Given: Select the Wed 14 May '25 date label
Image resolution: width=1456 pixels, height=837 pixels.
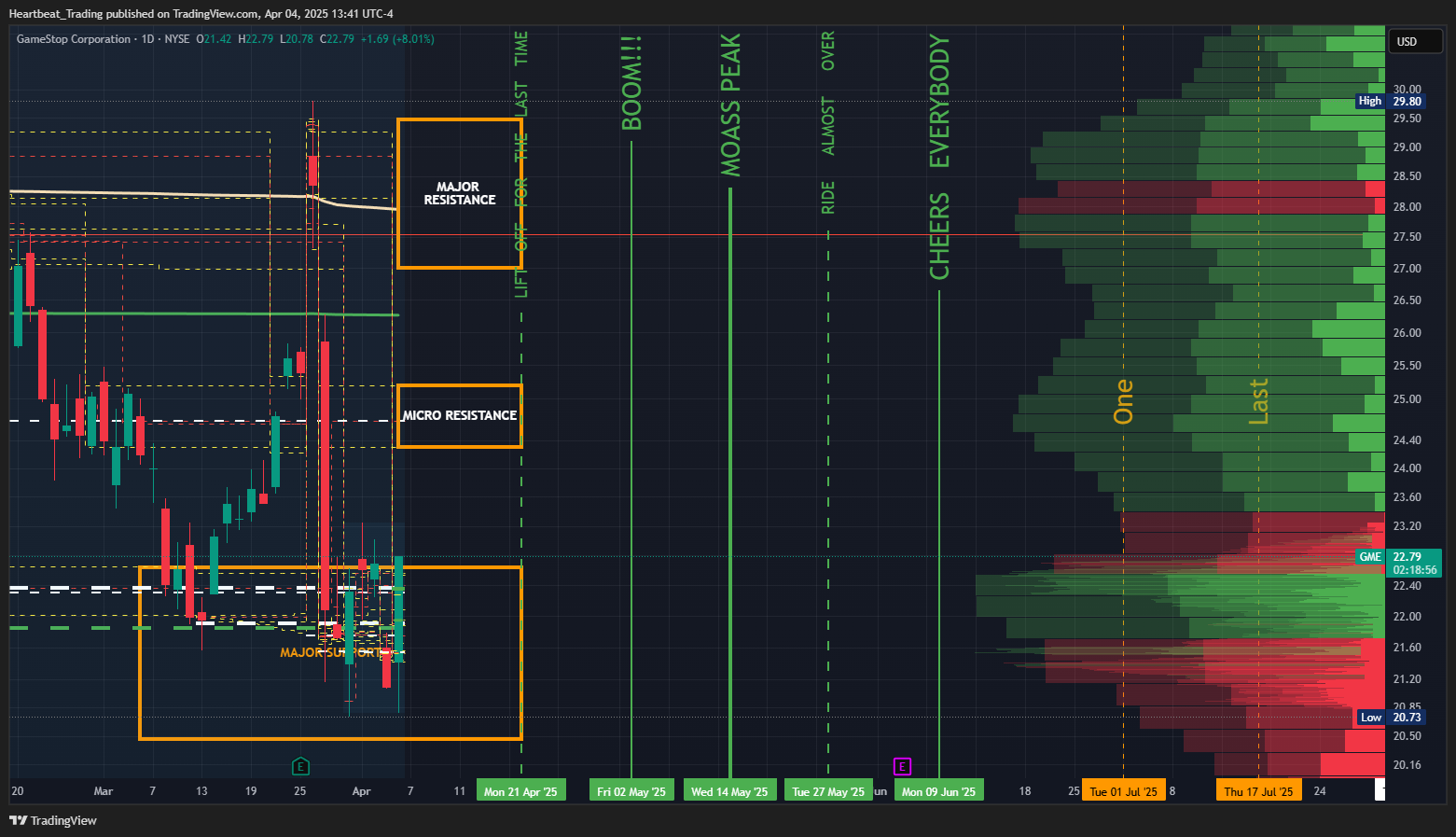Looking at the screenshot, I should 729,791.
